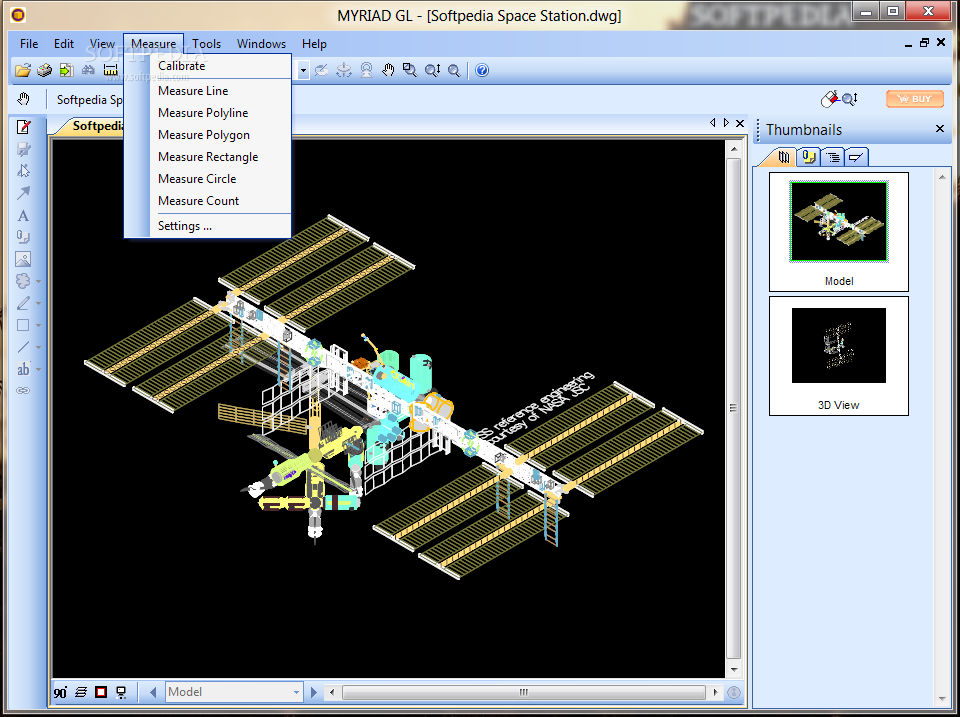Click the hand icon on the second toolbar row
960x717 pixels.
point(23,99)
